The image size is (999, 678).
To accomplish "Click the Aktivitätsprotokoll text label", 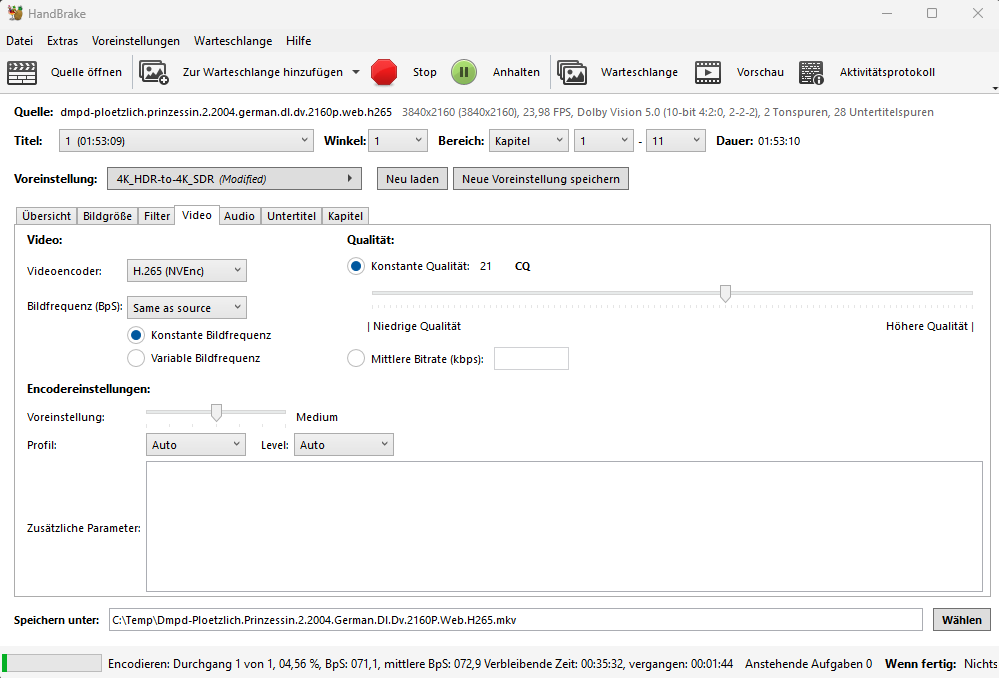I will coord(887,72).
